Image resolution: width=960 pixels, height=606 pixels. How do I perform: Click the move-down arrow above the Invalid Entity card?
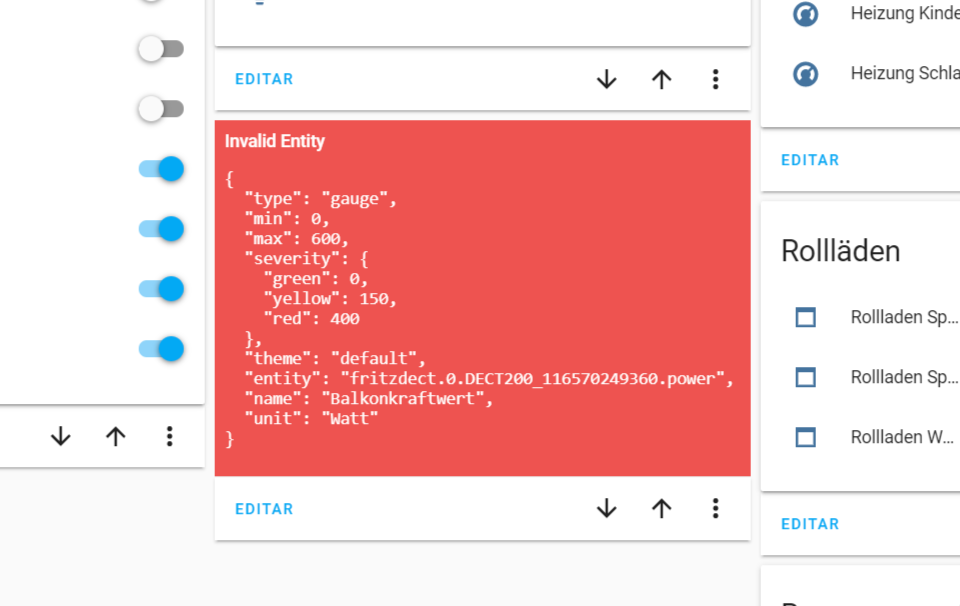[x=606, y=79]
